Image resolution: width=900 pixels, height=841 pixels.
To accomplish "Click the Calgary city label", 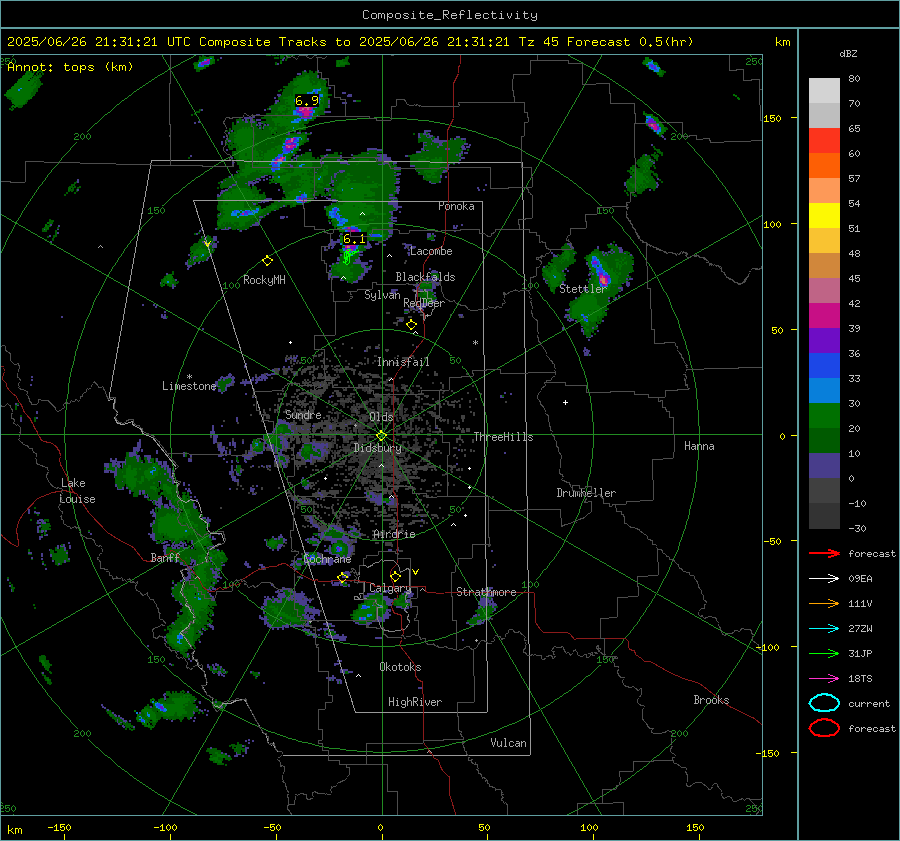I will tap(390, 588).
